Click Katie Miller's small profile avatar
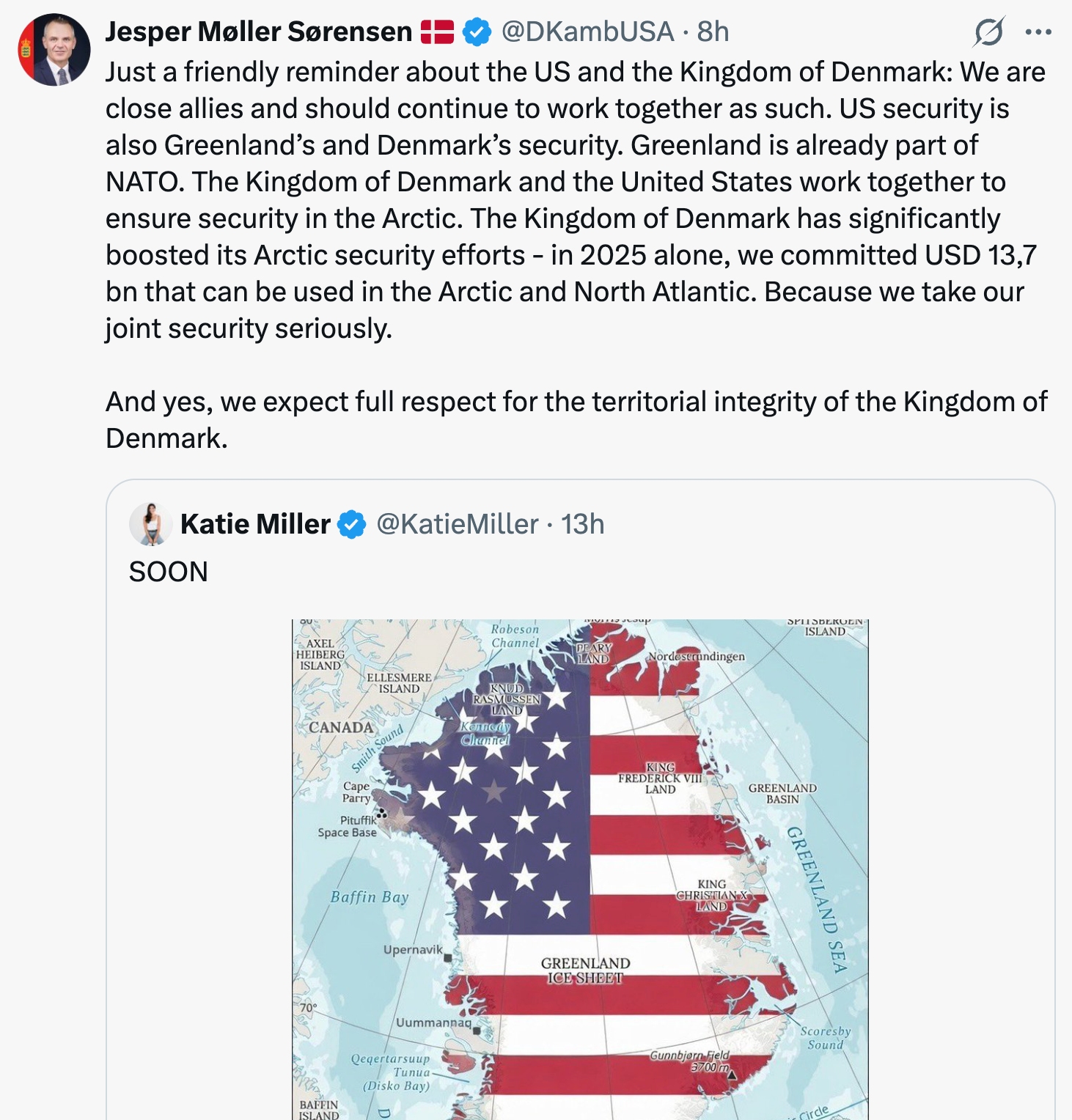The width and height of the screenshot is (1072, 1120). [151, 524]
